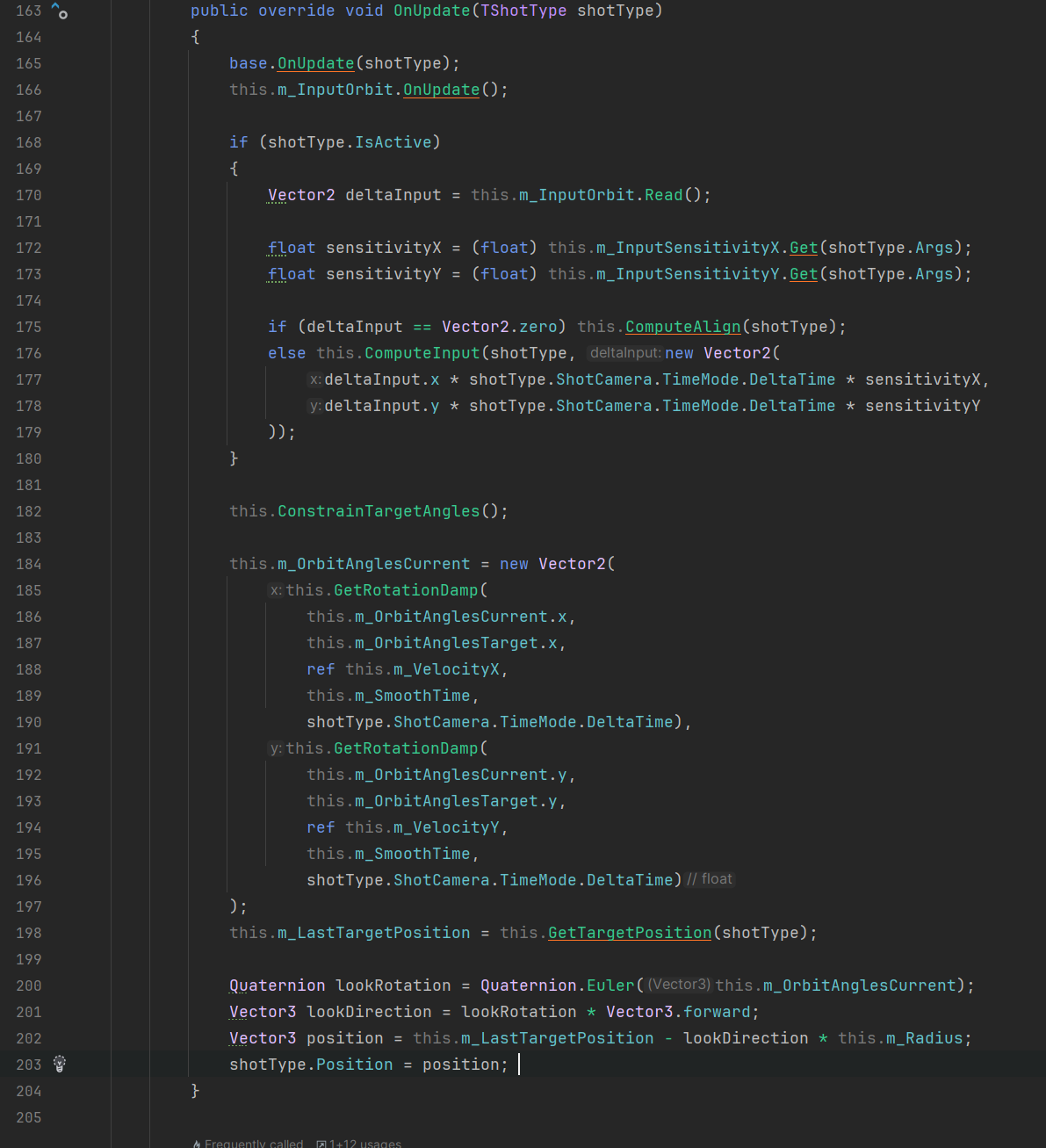Click GetRotationDamp call on line 191

click(x=406, y=748)
